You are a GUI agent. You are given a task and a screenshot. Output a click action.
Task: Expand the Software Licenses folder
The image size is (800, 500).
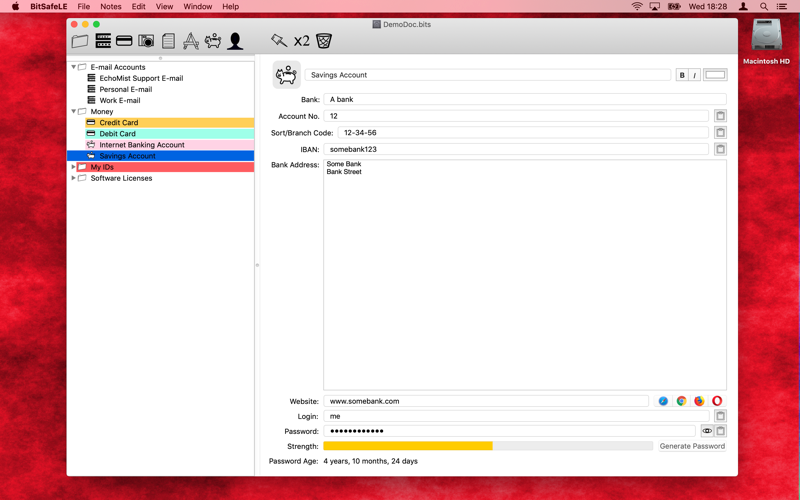(73, 178)
